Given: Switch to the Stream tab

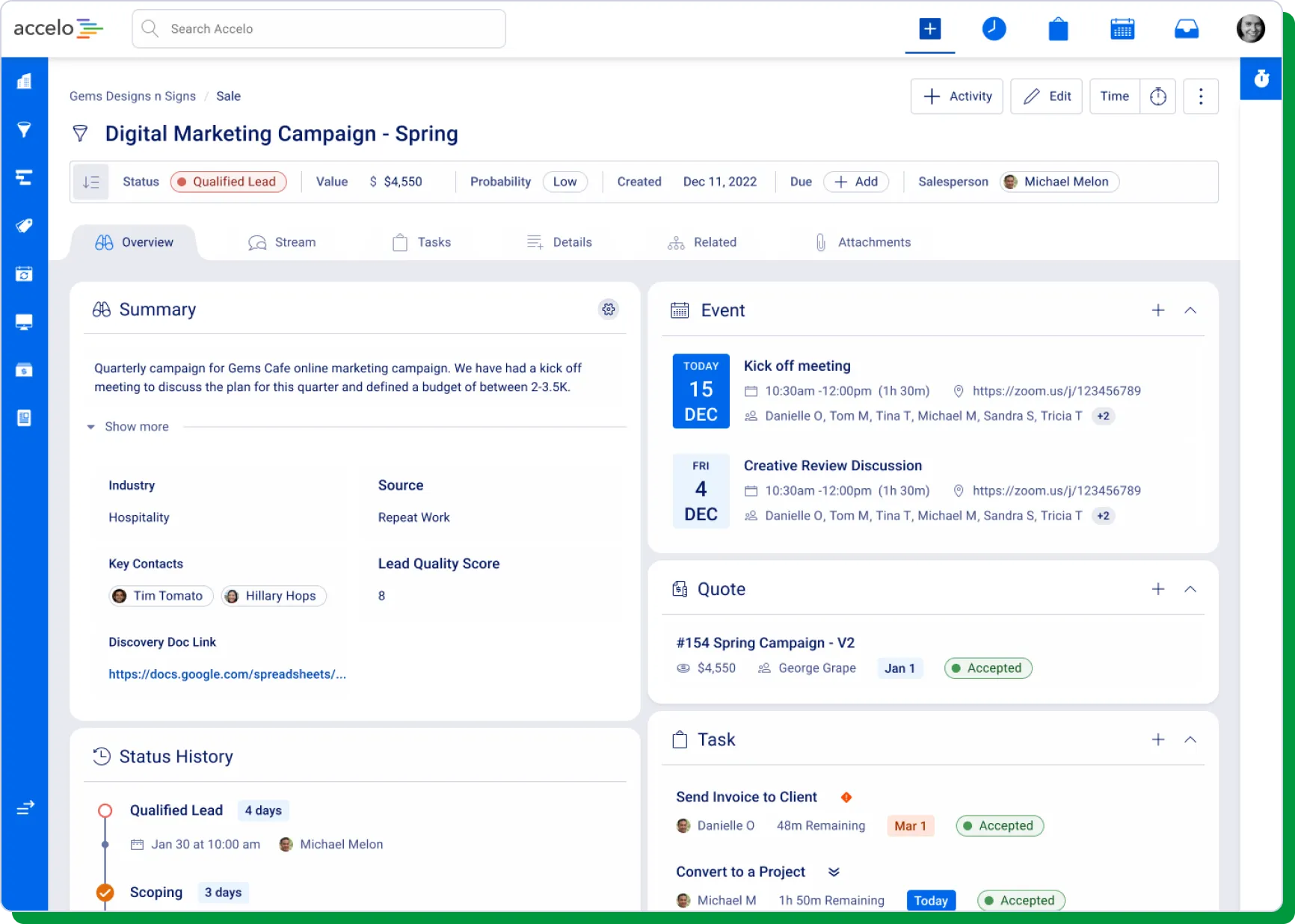Looking at the screenshot, I should [282, 242].
